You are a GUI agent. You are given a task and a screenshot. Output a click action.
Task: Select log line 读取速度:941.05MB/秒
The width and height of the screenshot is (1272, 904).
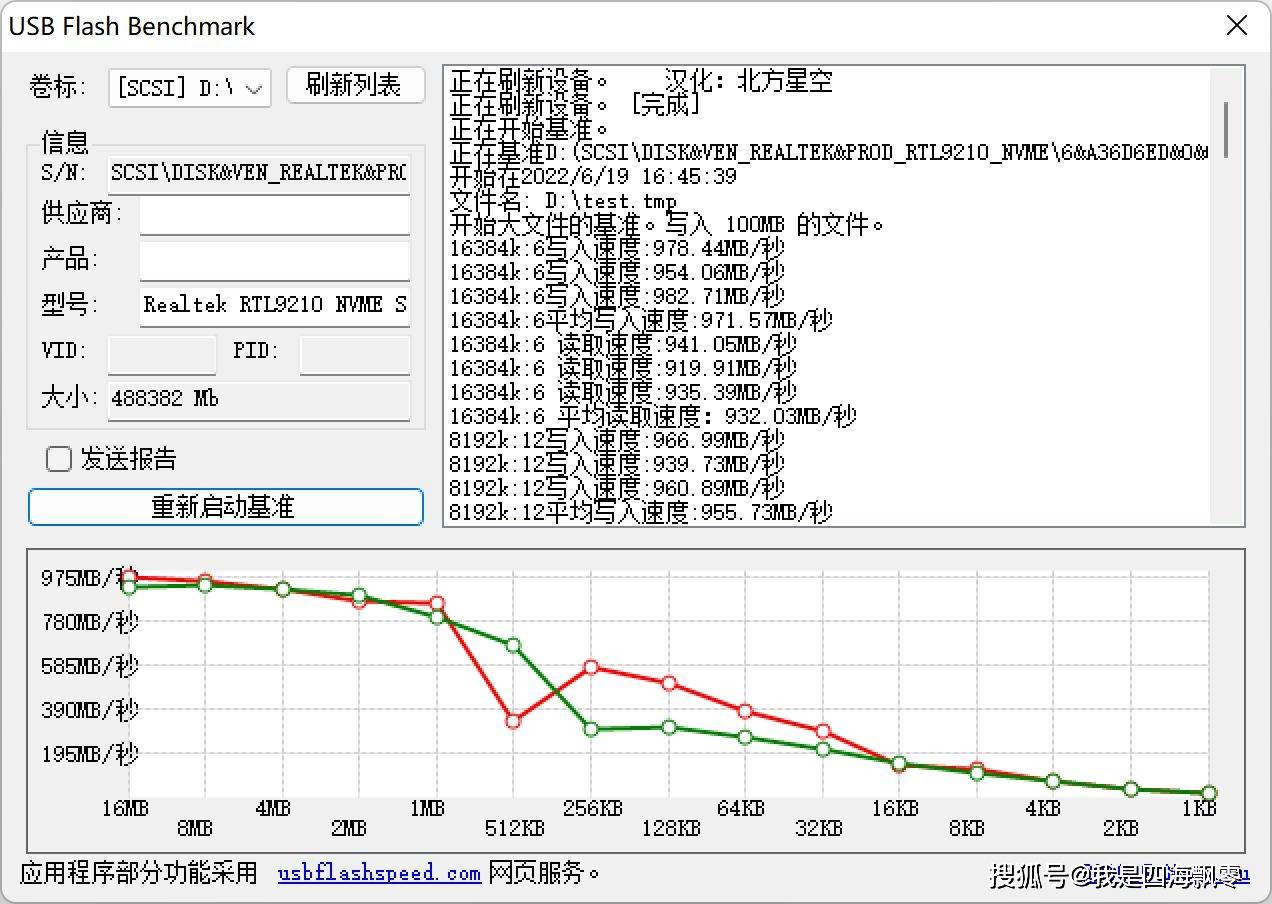pos(623,344)
